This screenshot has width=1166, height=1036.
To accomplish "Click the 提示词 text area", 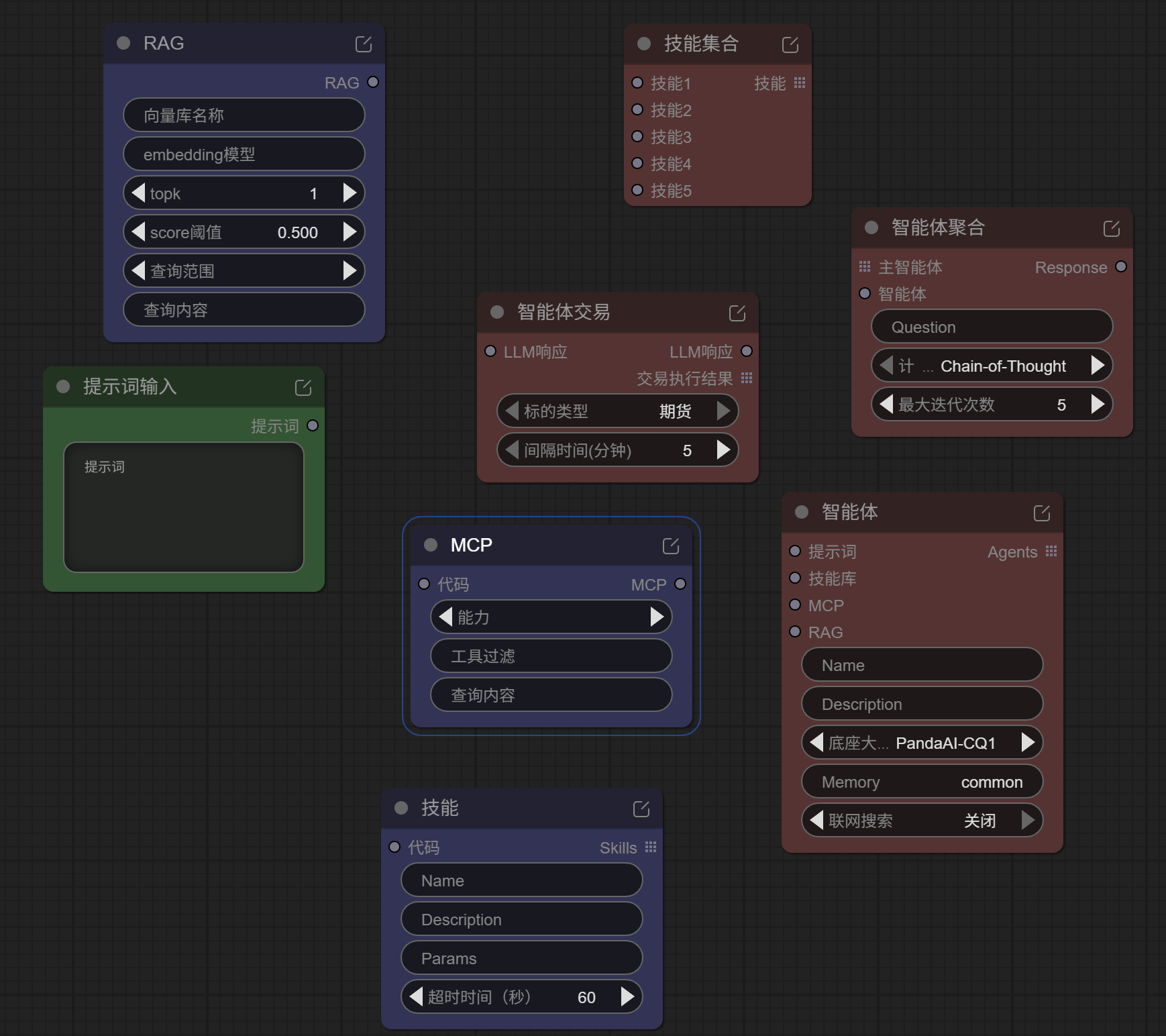I will coord(184,507).
